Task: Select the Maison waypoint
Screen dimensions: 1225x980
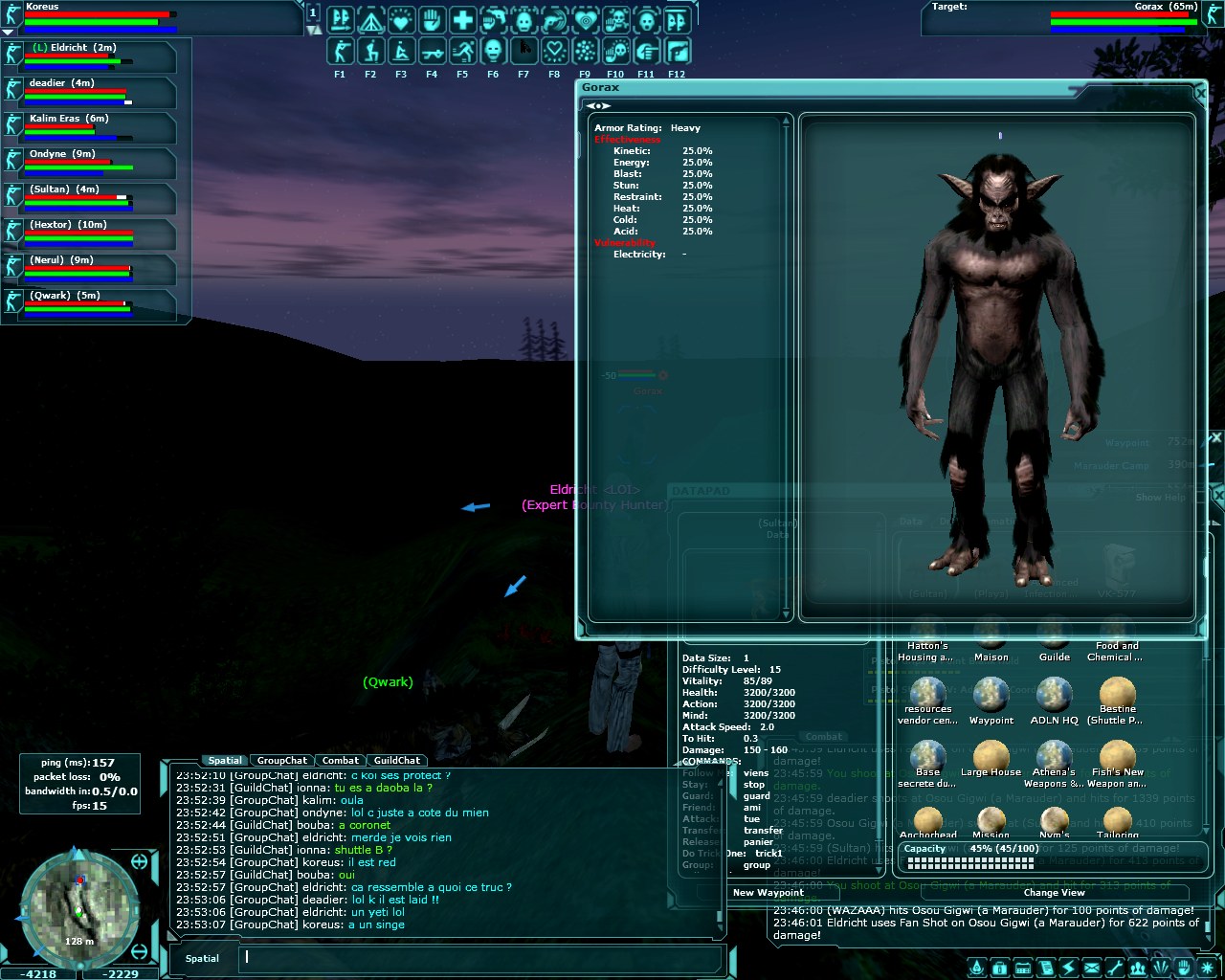Action: coord(991,642)
